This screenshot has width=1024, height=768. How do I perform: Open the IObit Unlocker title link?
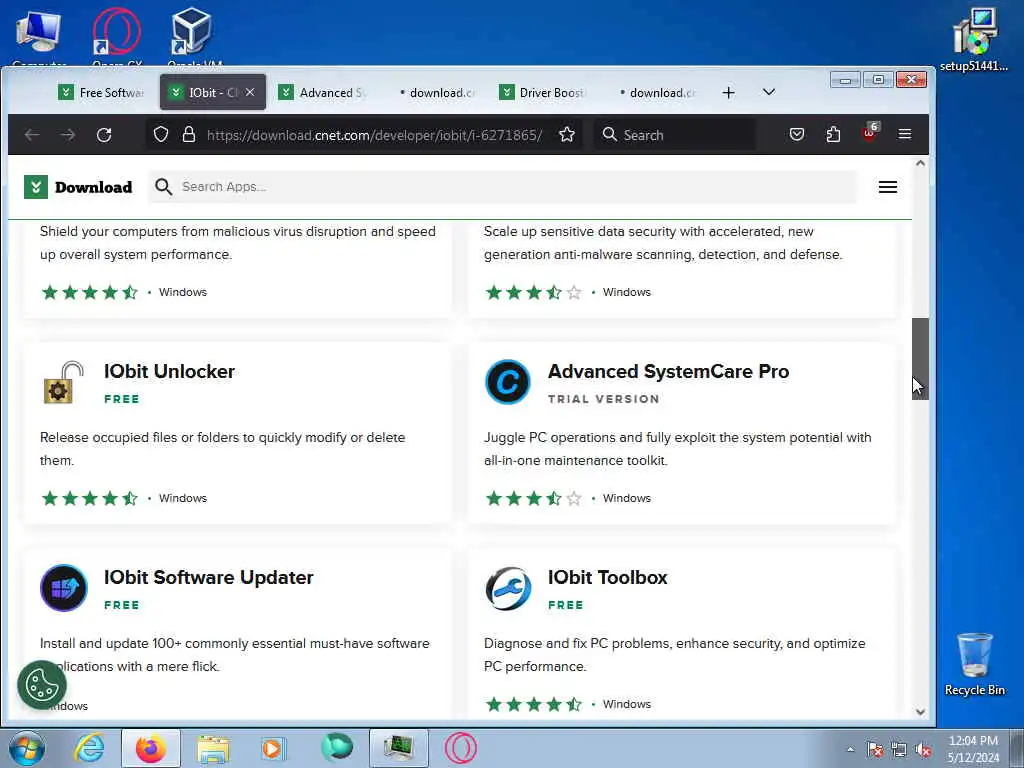(x=169, y=372)
